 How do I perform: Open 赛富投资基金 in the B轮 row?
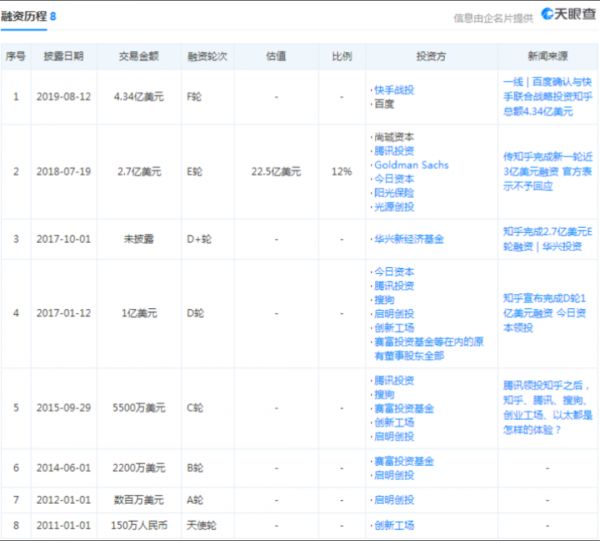[x=403, y=461]
